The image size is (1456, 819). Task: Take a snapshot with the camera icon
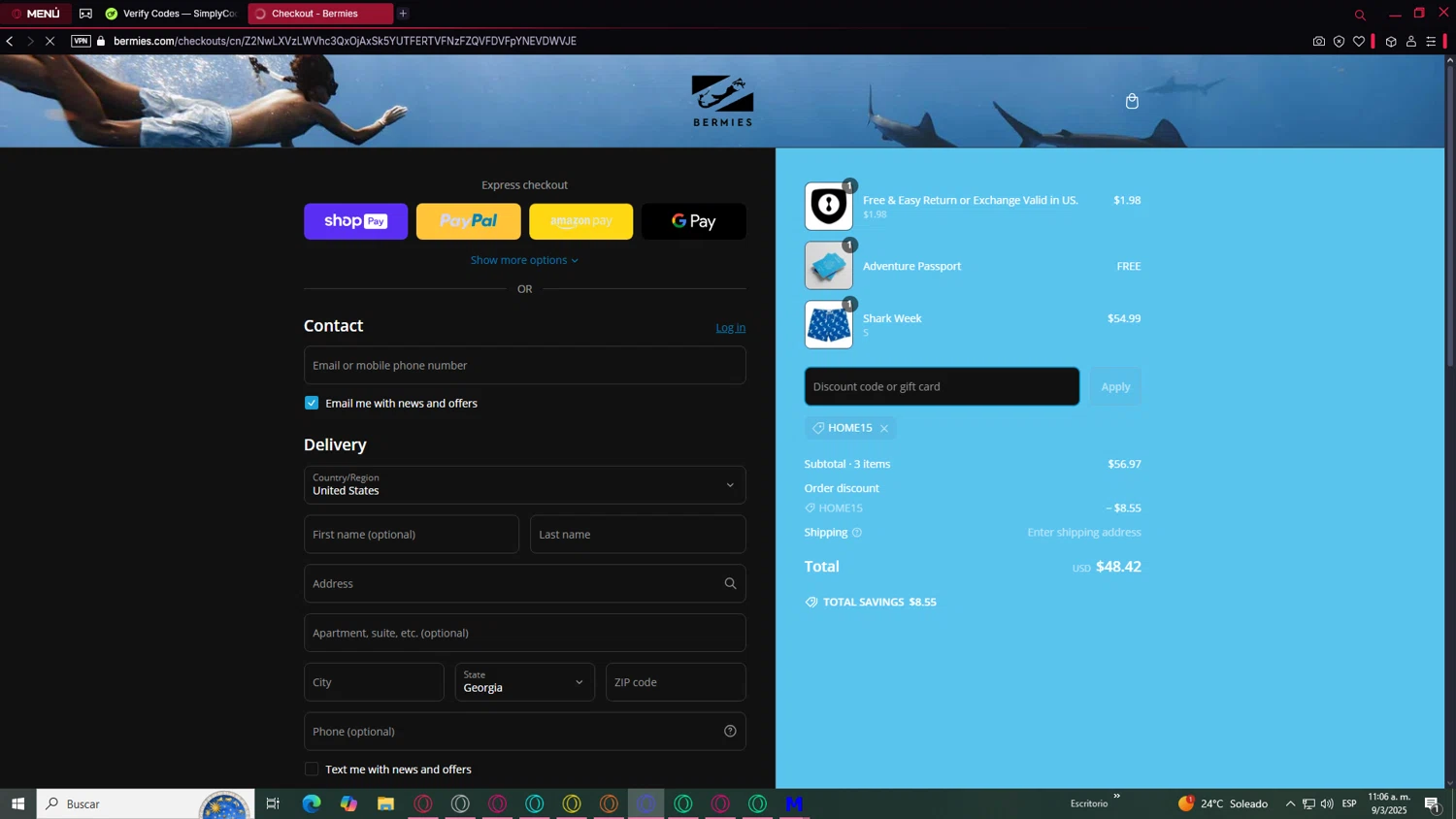click(1318, 41)
